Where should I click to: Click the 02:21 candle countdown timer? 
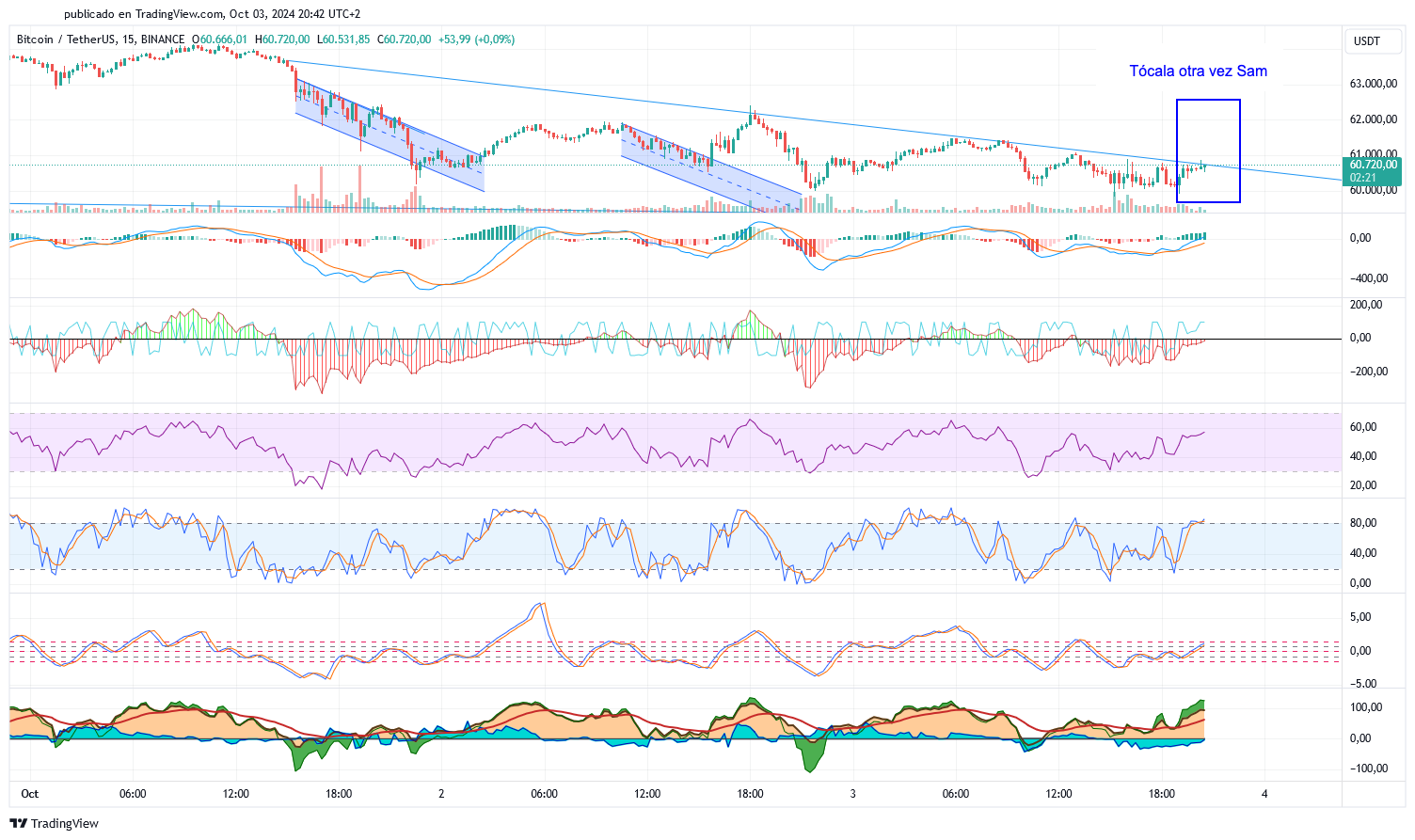1363,178
